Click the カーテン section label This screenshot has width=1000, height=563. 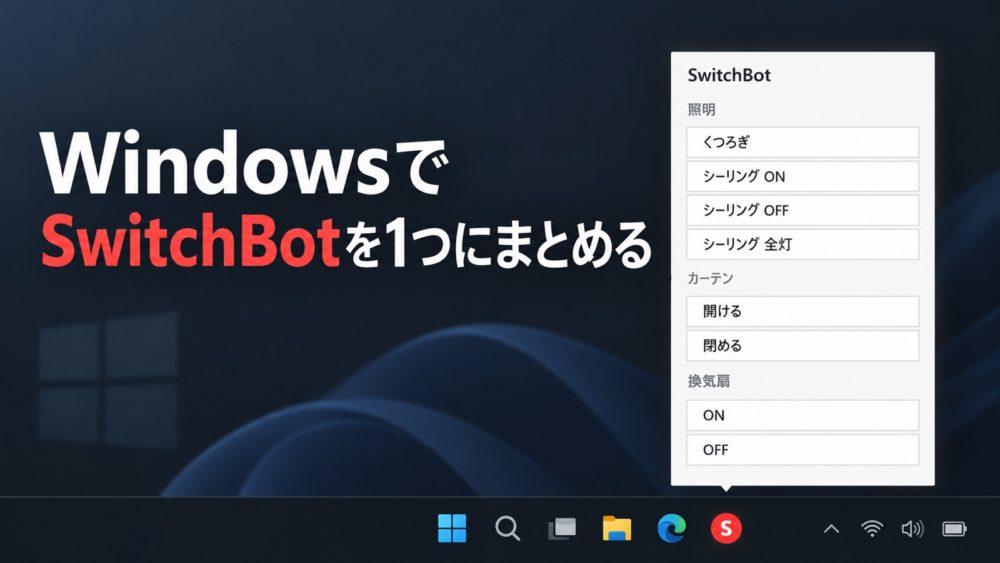pyautogui.click(x=710, y=279)
